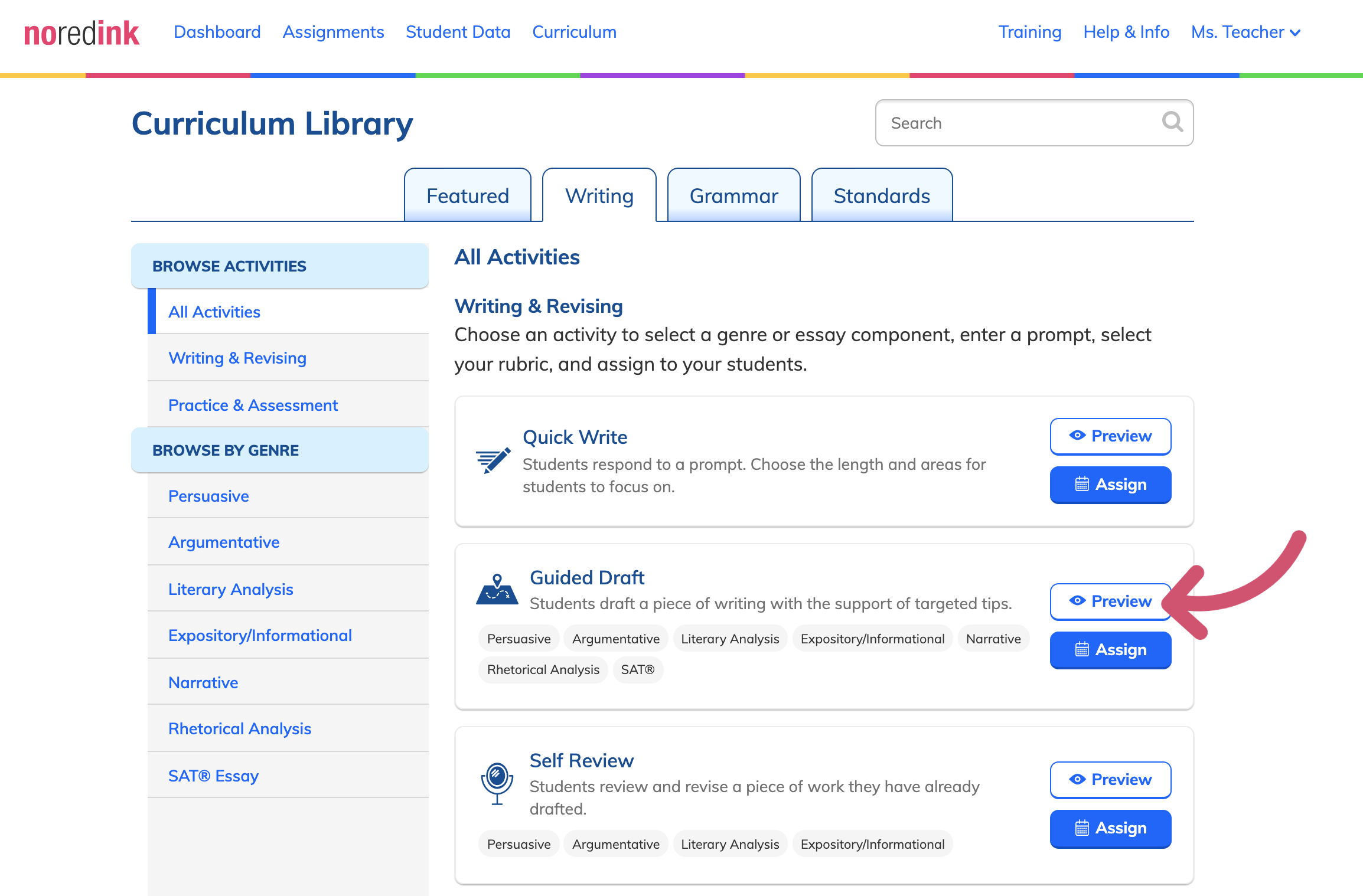Click the NoRedInk logo

click(81, 33)
